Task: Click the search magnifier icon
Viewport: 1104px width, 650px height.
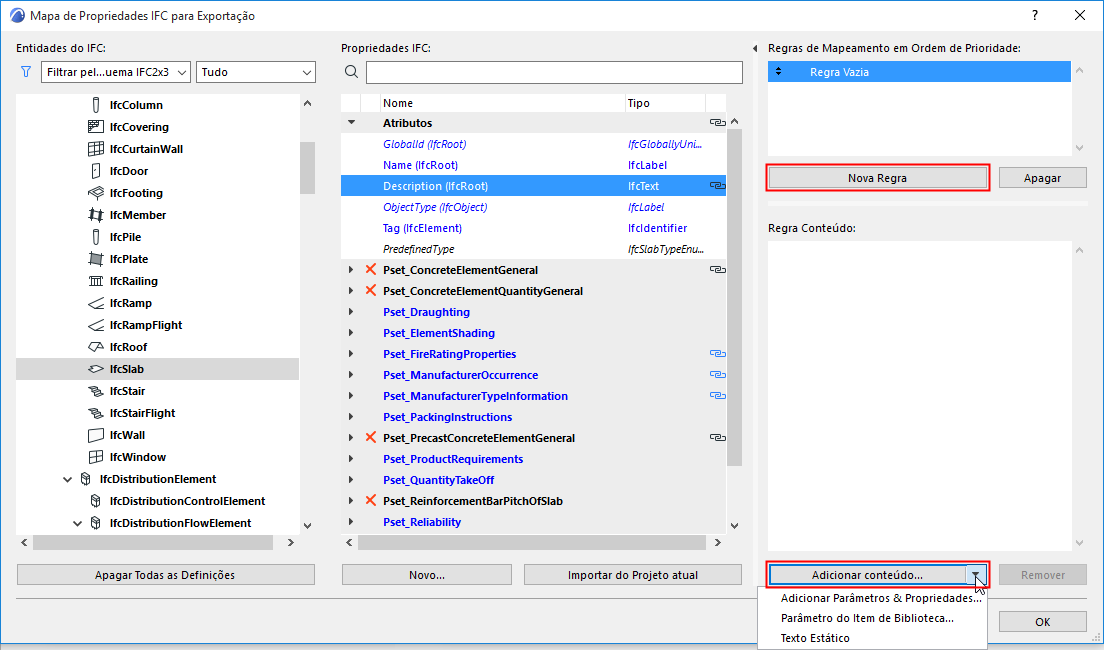Action: tap(351, 72)
